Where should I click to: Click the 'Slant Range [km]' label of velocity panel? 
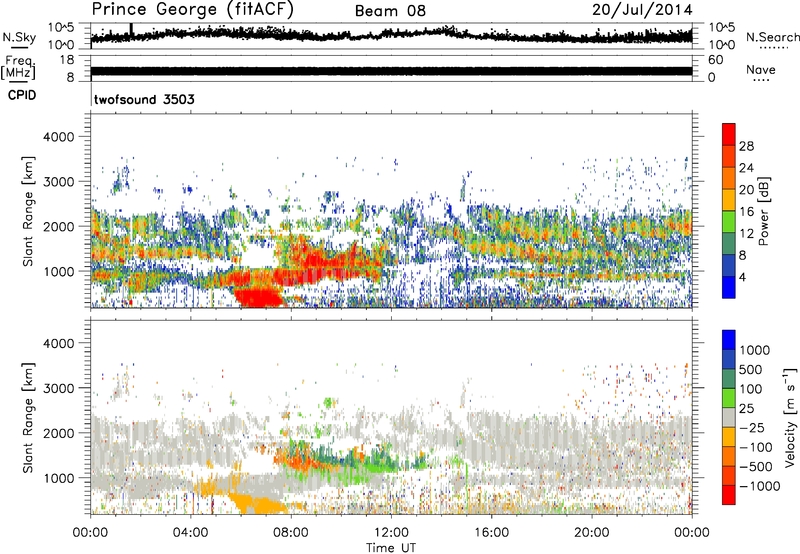pos(28,418)
